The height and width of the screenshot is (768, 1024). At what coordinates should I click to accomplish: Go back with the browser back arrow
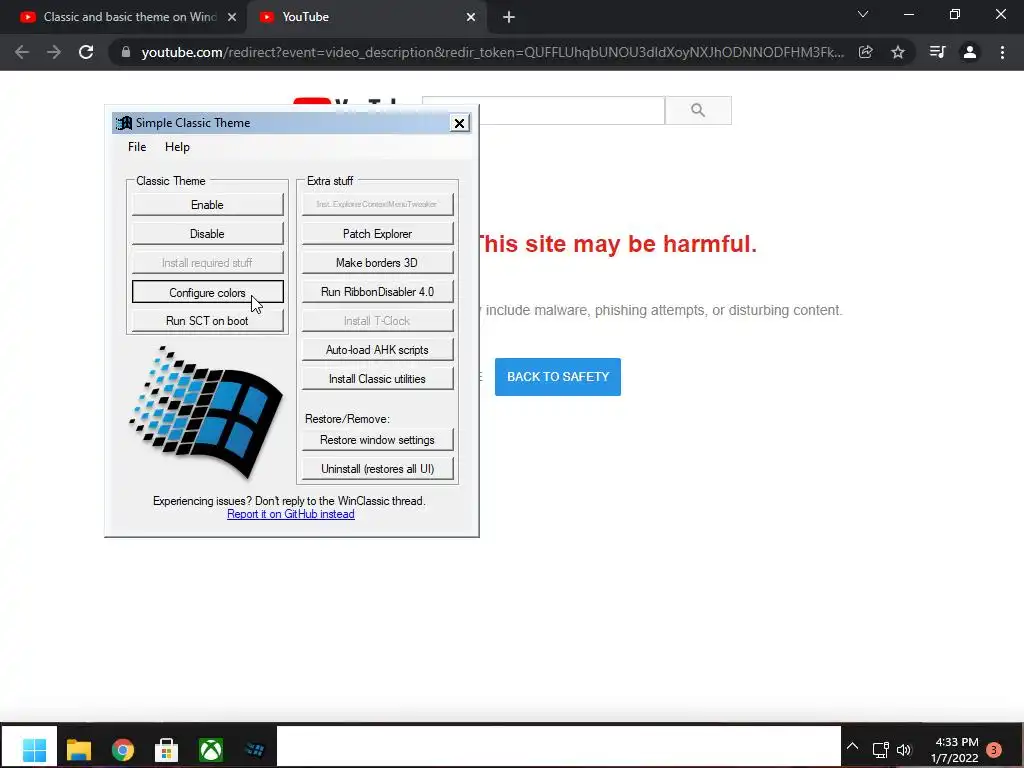(22, 52)
